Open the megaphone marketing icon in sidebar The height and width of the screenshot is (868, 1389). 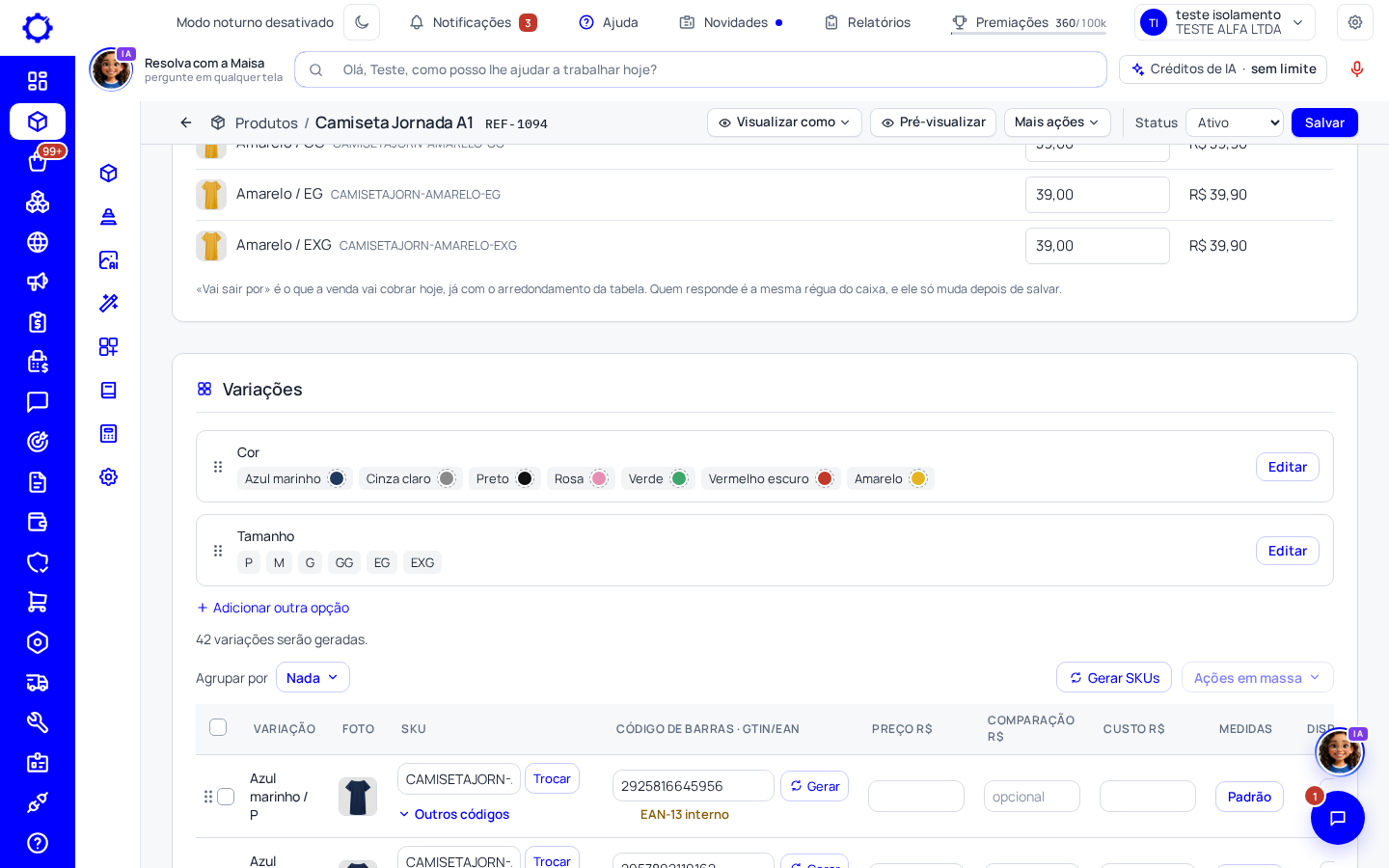[38, 282]
